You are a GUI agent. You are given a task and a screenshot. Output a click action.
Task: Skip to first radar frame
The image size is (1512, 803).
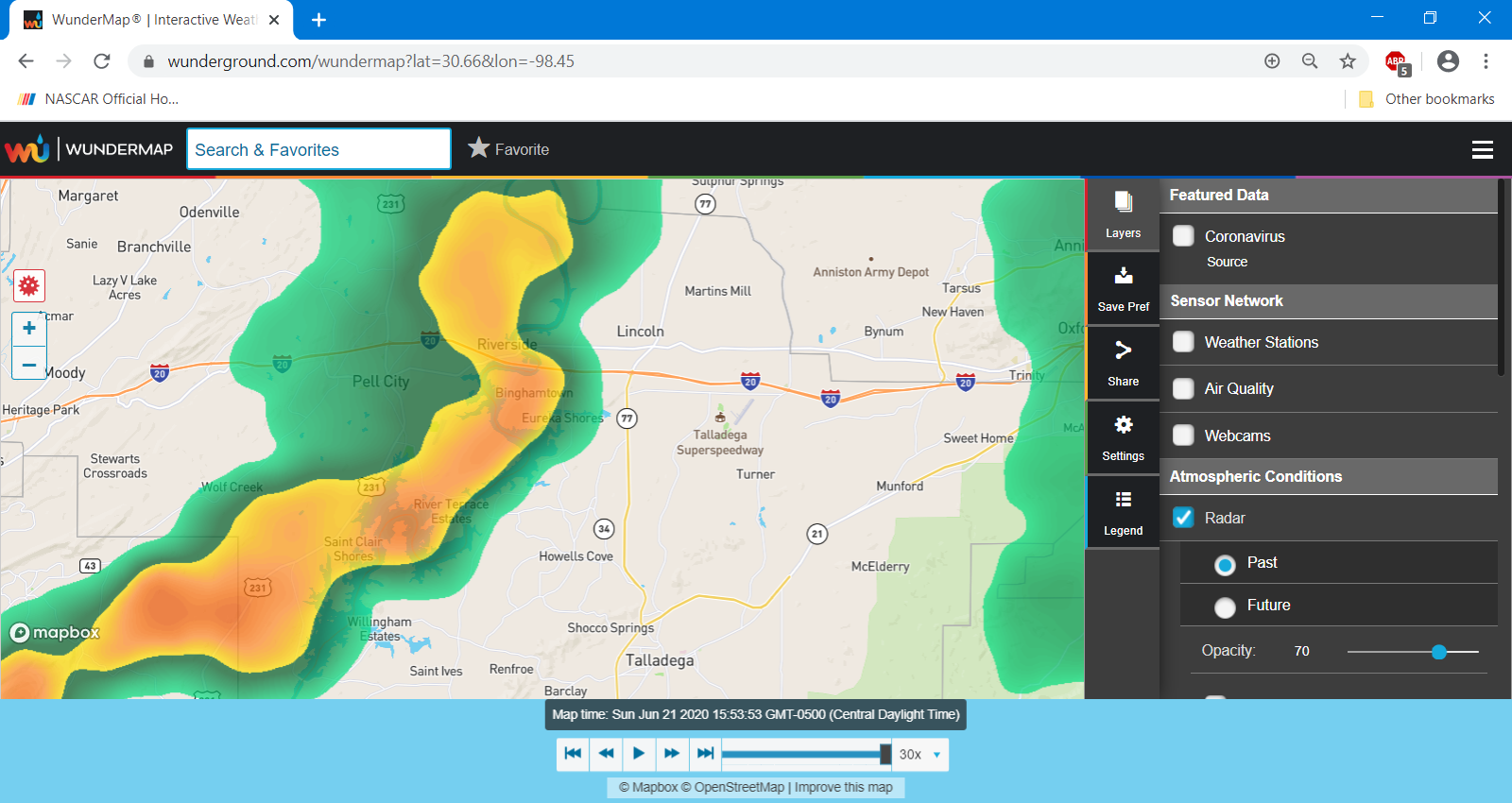pyautogui.click(x=573, y=754)
